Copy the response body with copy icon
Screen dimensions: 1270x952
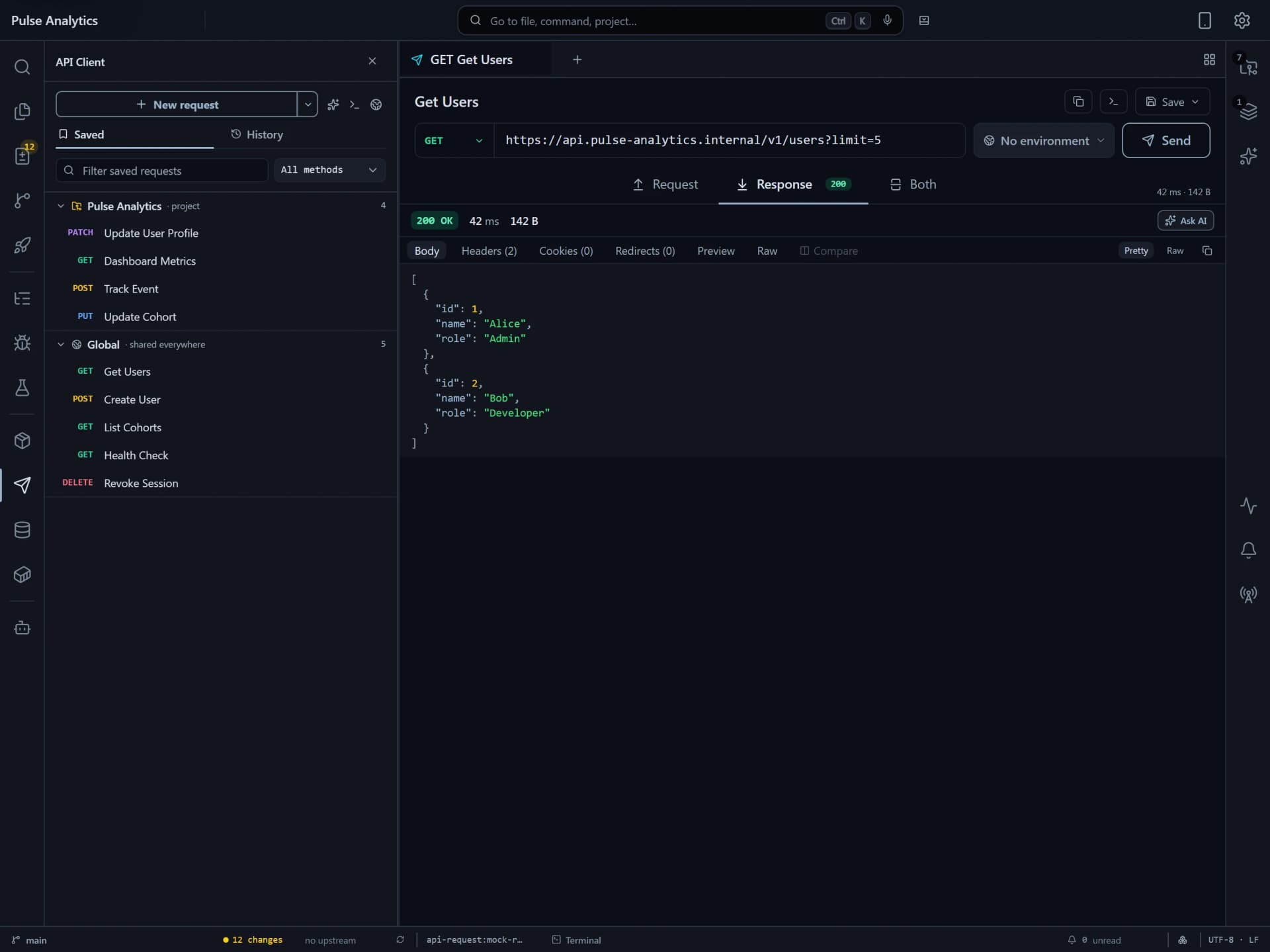tap(1207, 251)
